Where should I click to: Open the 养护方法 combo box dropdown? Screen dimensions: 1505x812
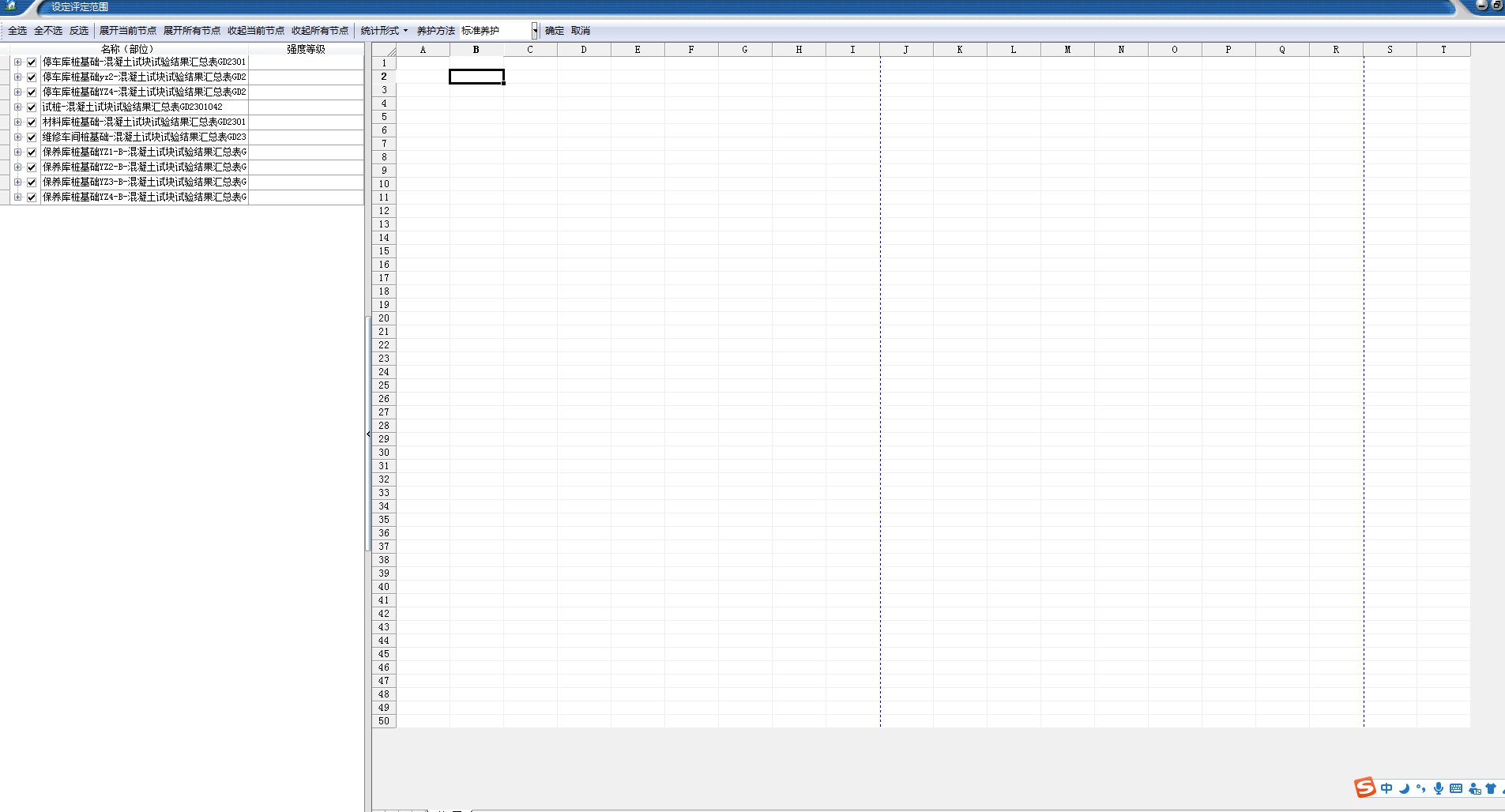coord(535,31)
